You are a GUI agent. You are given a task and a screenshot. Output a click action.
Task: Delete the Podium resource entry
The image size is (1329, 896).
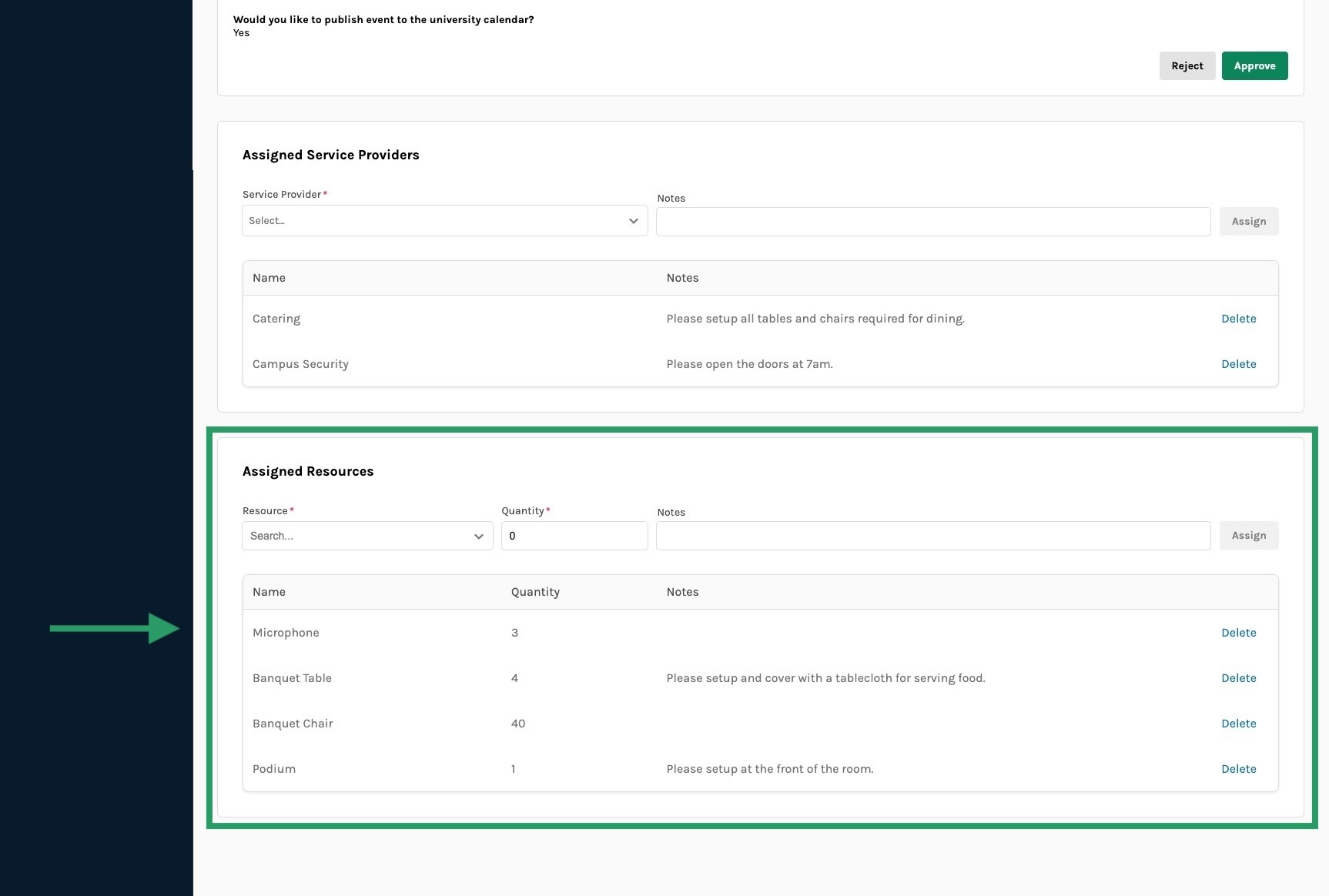(x=1238, y=769)
